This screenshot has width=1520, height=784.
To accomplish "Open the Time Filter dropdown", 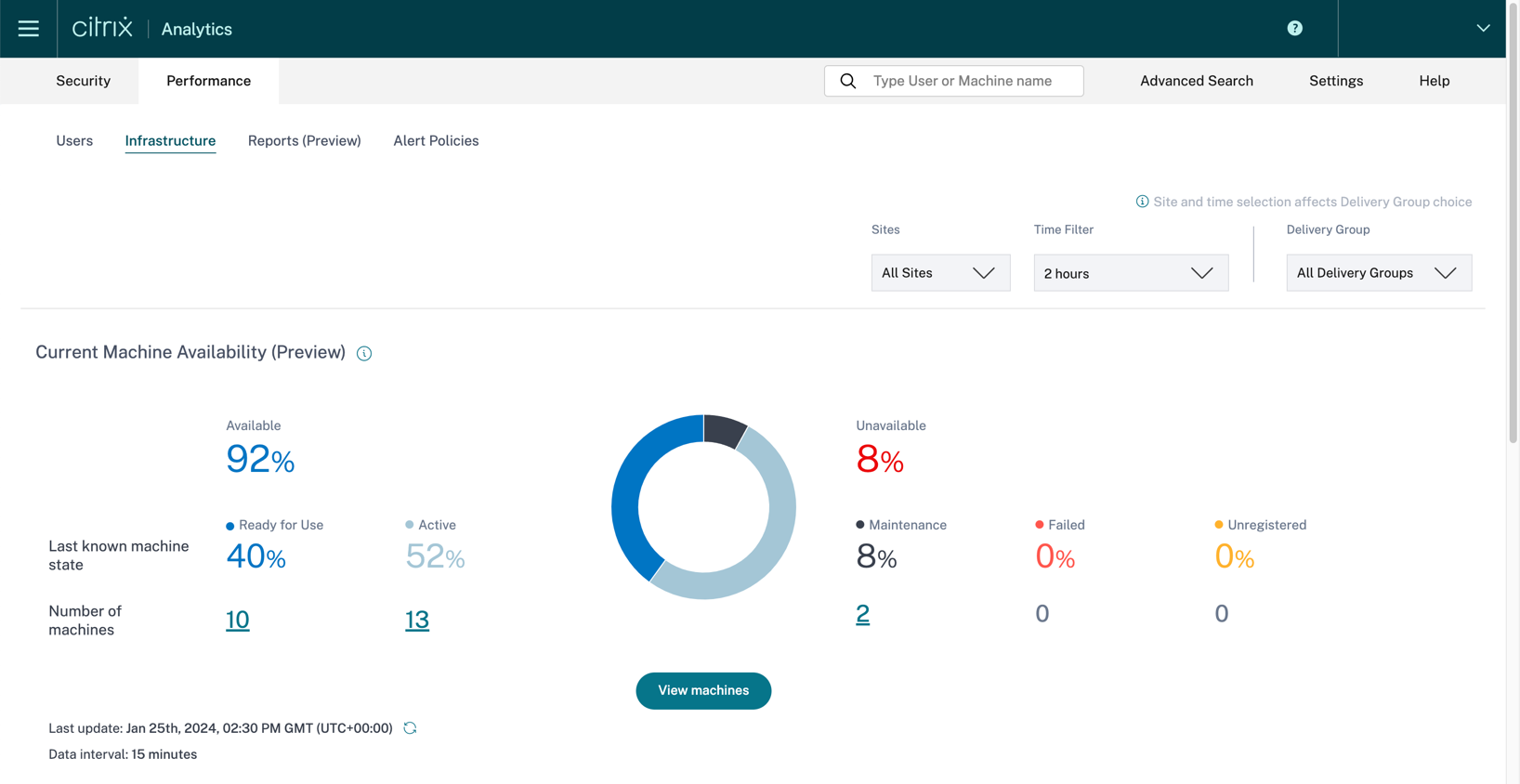I will [1130, 273].
